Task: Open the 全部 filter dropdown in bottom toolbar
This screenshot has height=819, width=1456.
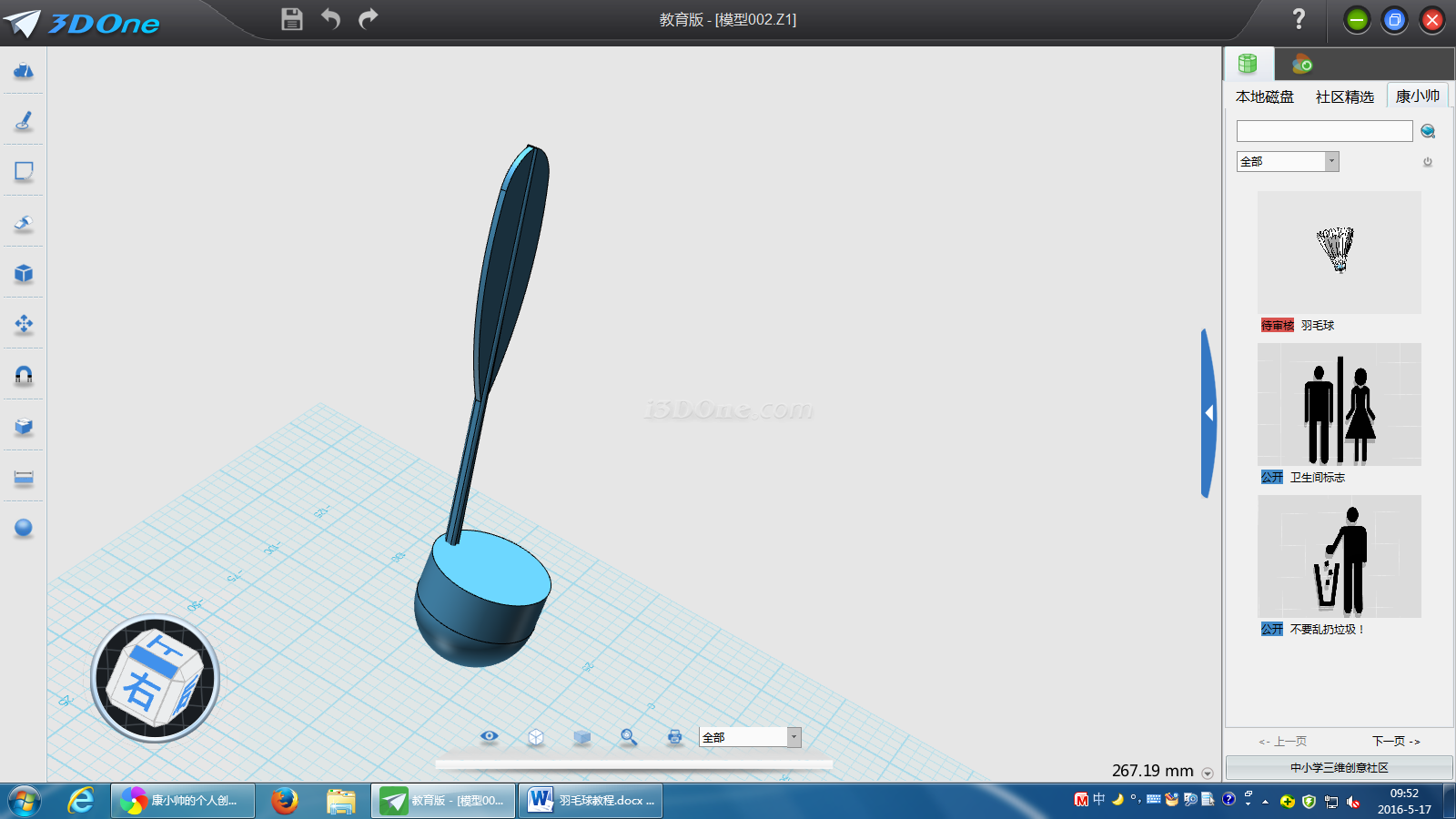Action: coord(794,737)
